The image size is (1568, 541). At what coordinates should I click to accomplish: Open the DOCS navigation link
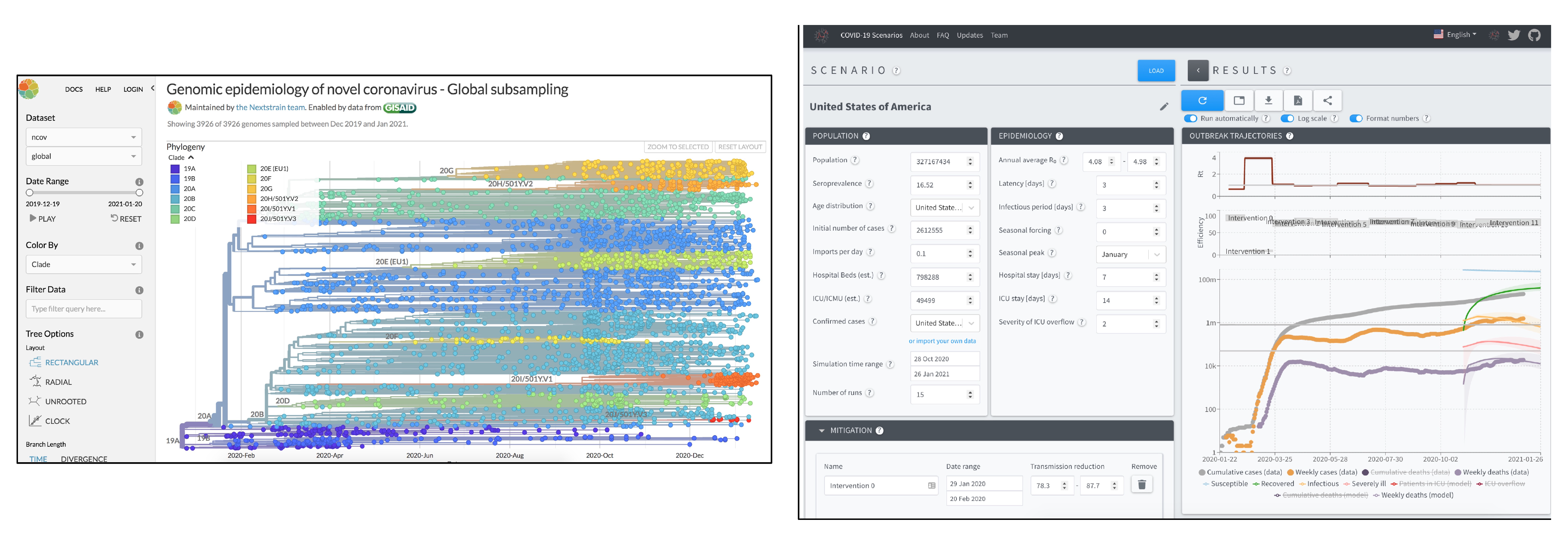[74, 89]
